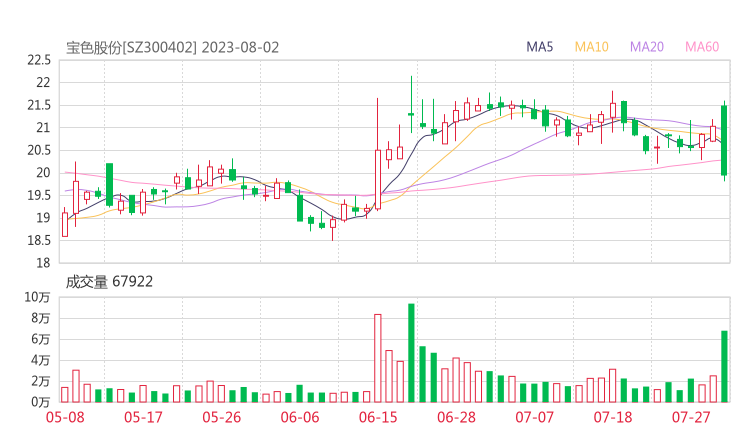Select the 05-26 date axis label
Screen dimensions: 740x440
[x=222, y=417]
